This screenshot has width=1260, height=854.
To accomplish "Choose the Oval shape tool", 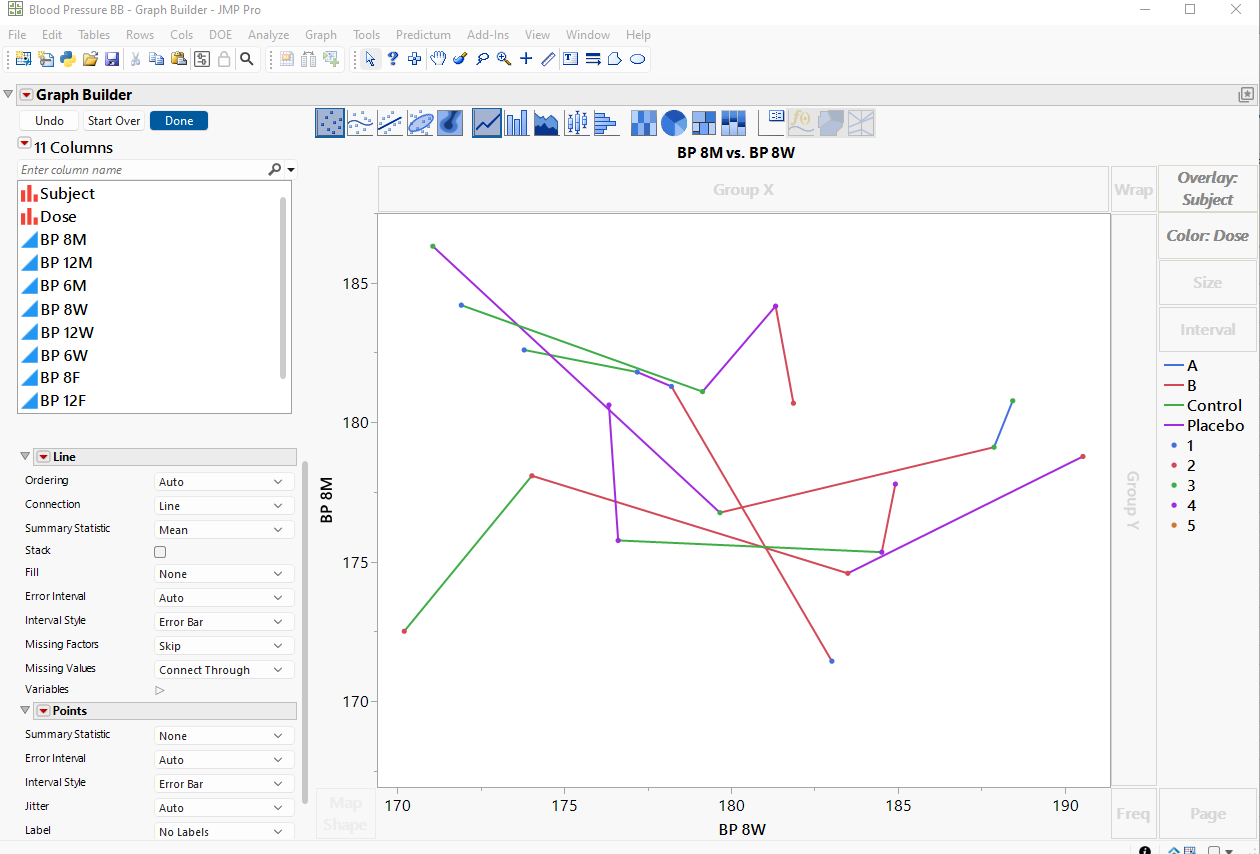I will [637, 59].
